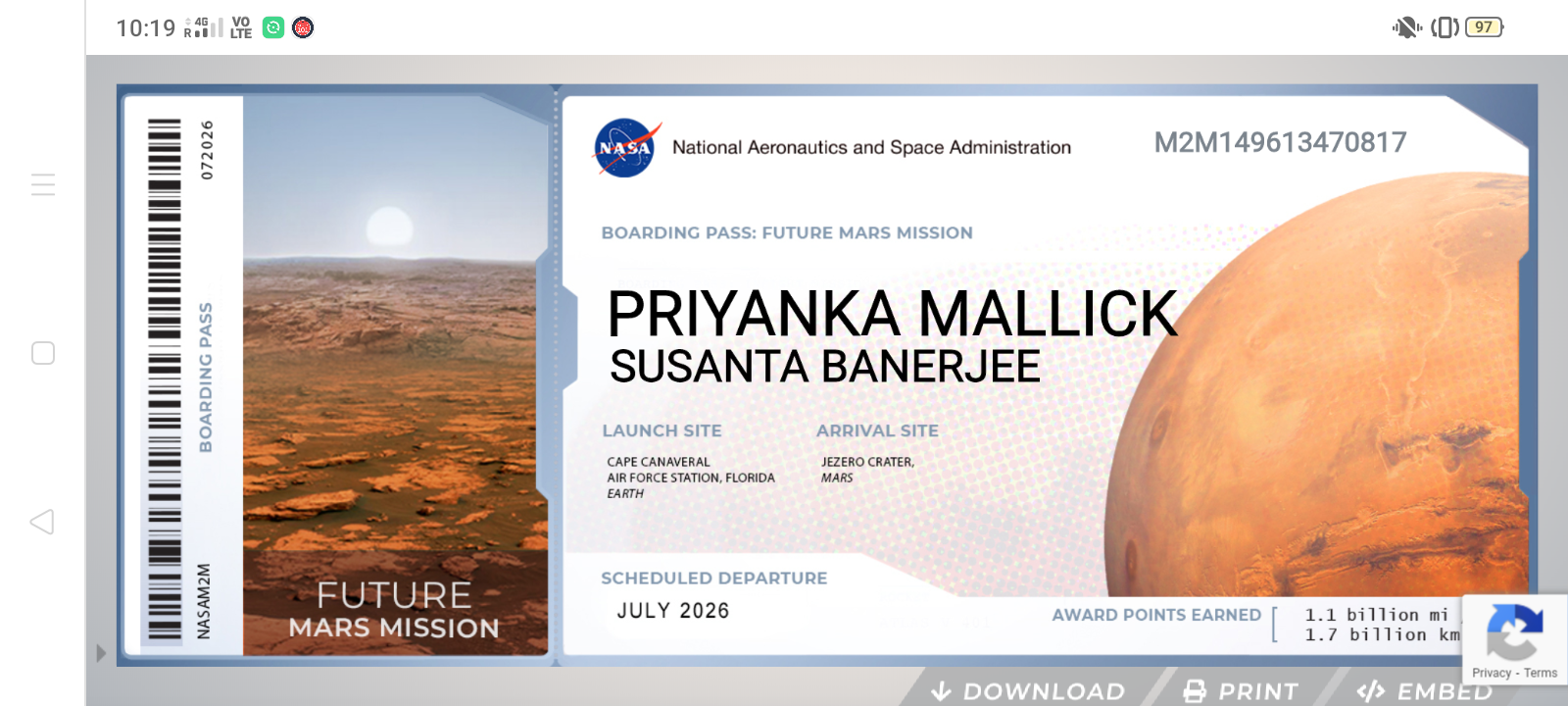
Task: Open the reCAPTCHA Privacy link
Action: 1492,673
